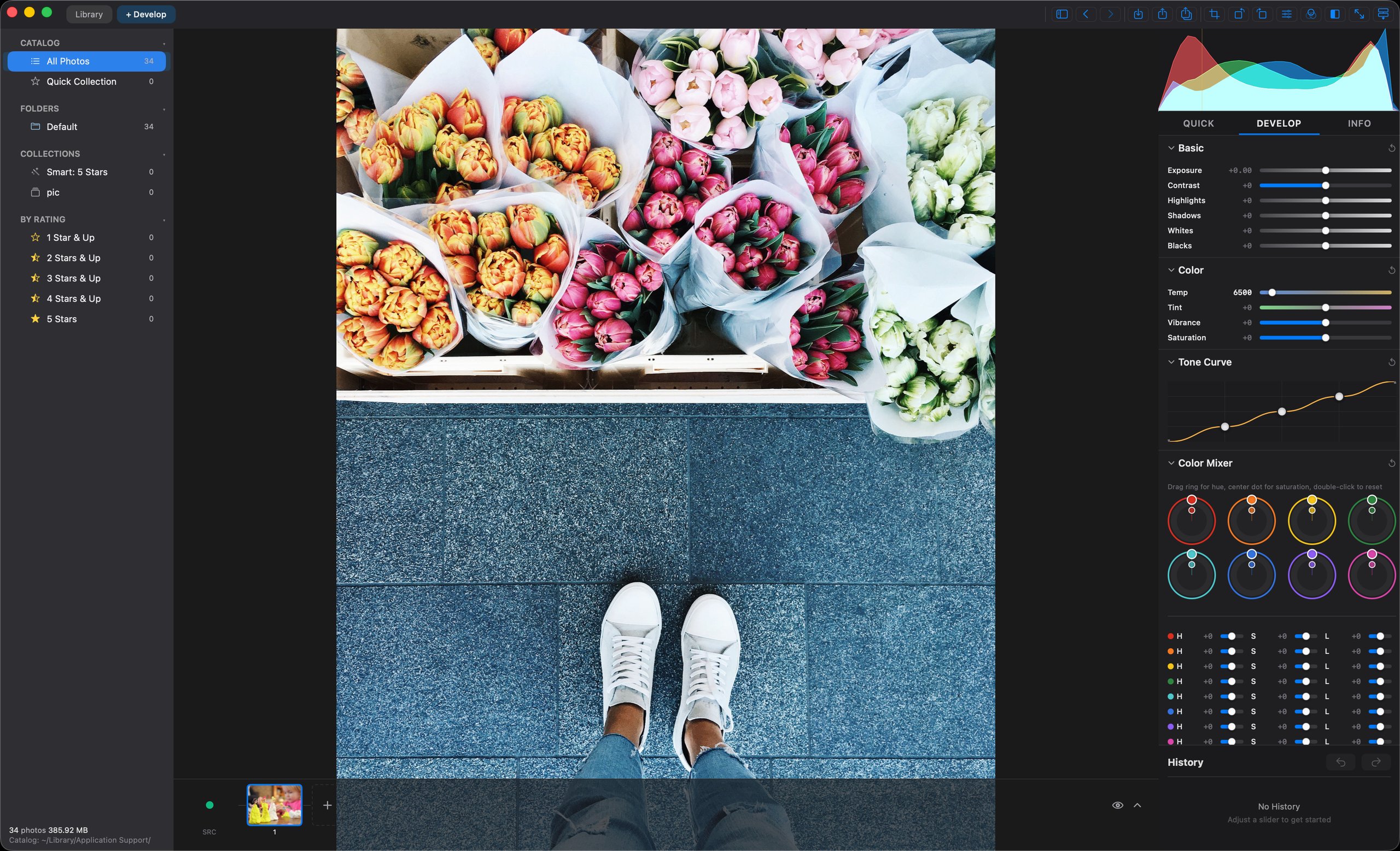
Task: Select the filmstrip thumbnail numbered 1
Action: click(x=275, y=805)
